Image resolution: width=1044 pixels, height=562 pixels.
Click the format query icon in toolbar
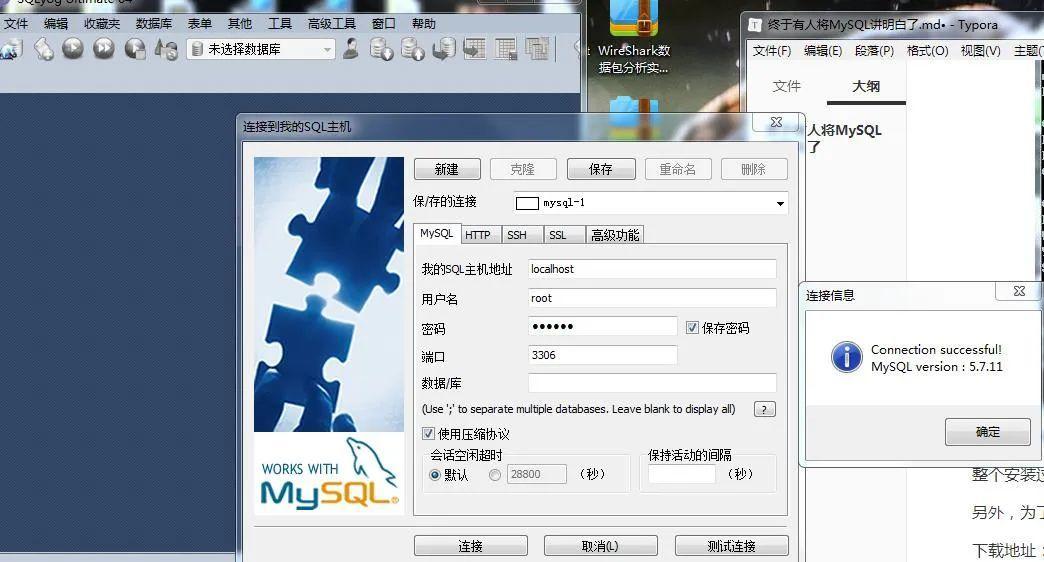166,49
